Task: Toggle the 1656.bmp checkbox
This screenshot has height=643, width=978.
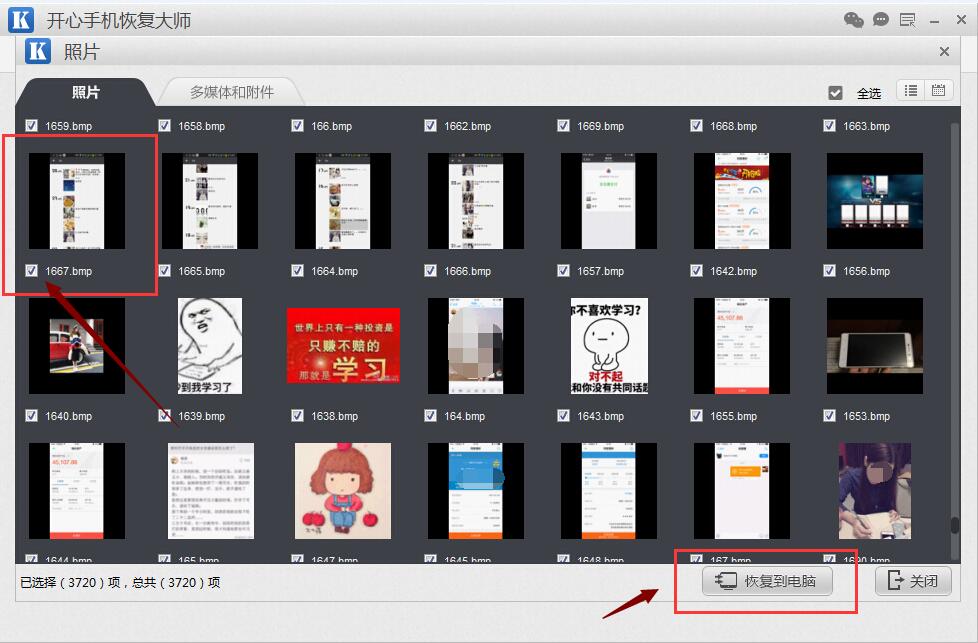Action: click(x=830, y=271)
